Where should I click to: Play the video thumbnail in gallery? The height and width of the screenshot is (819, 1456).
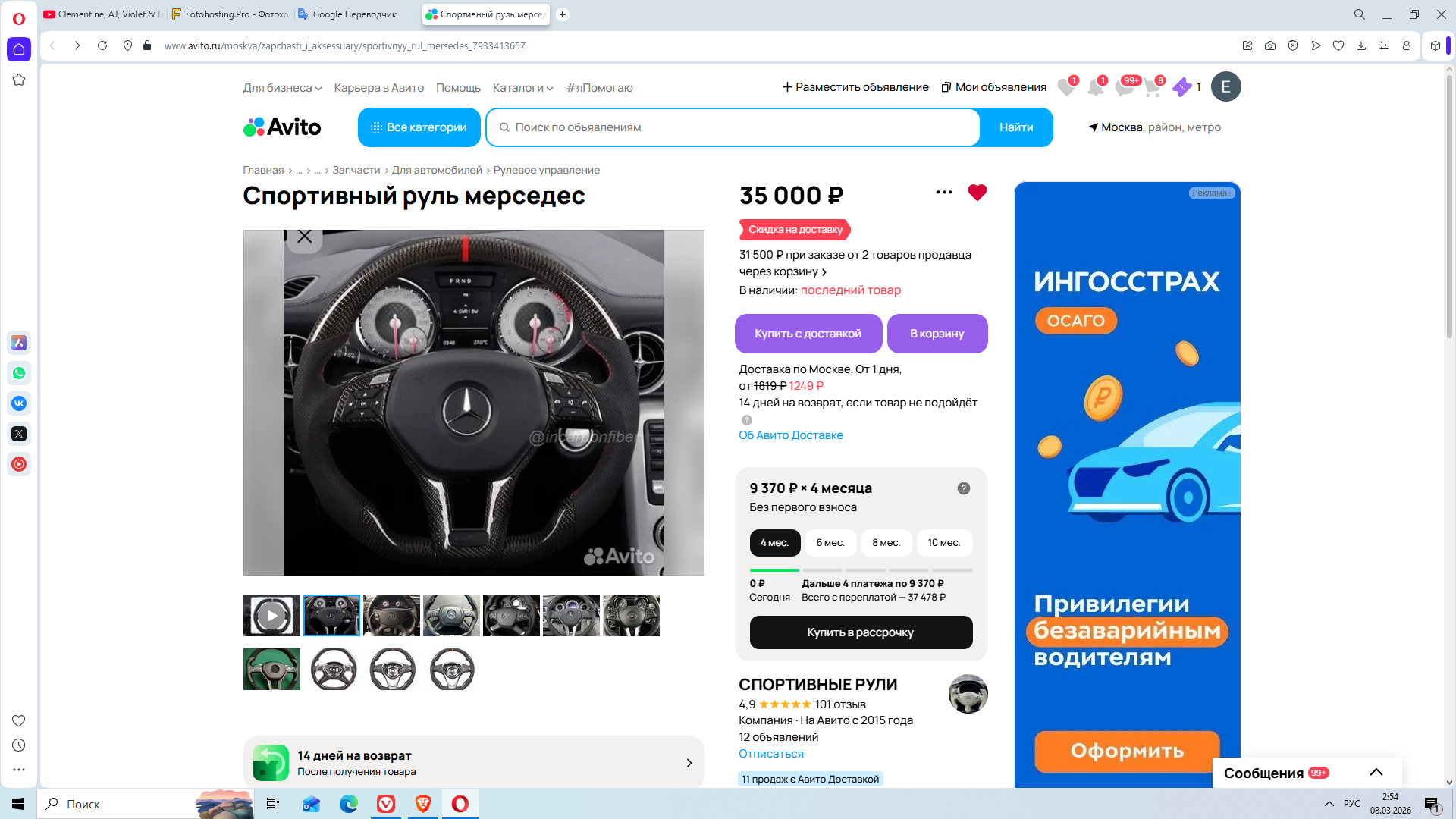point(271,616)
